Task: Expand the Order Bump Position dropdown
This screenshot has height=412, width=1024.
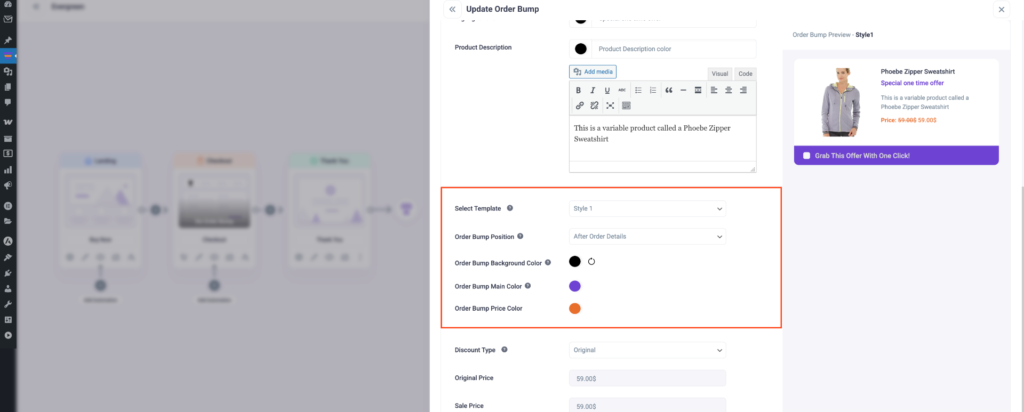Action: click(x=647, y=237)
